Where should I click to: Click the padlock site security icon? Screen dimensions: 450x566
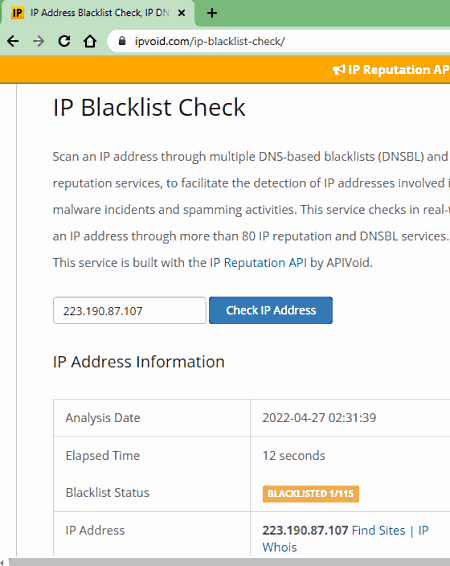[x=122, y=41]
